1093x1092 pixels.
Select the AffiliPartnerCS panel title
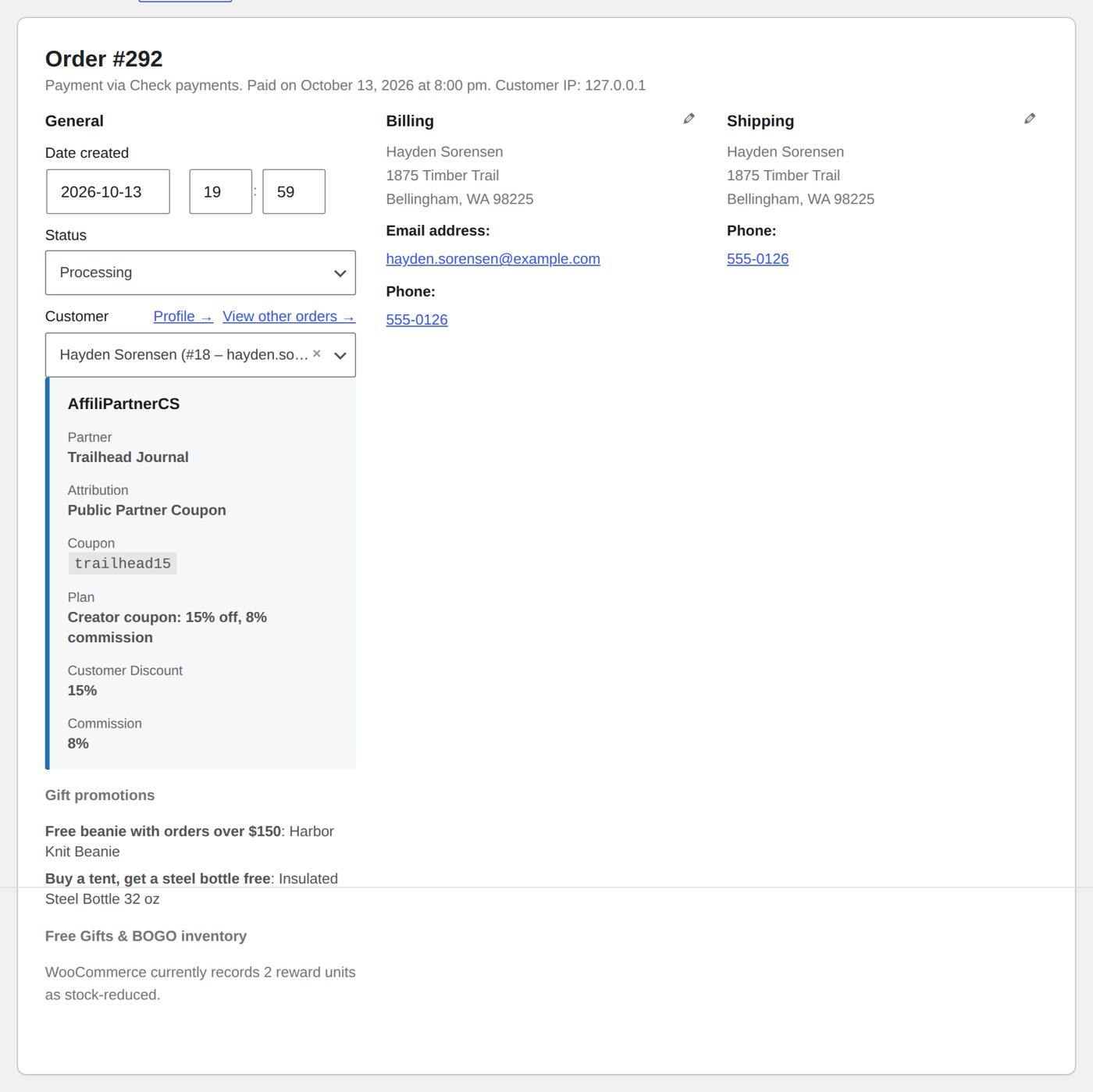pyautogui.click(x=123, y=404)
